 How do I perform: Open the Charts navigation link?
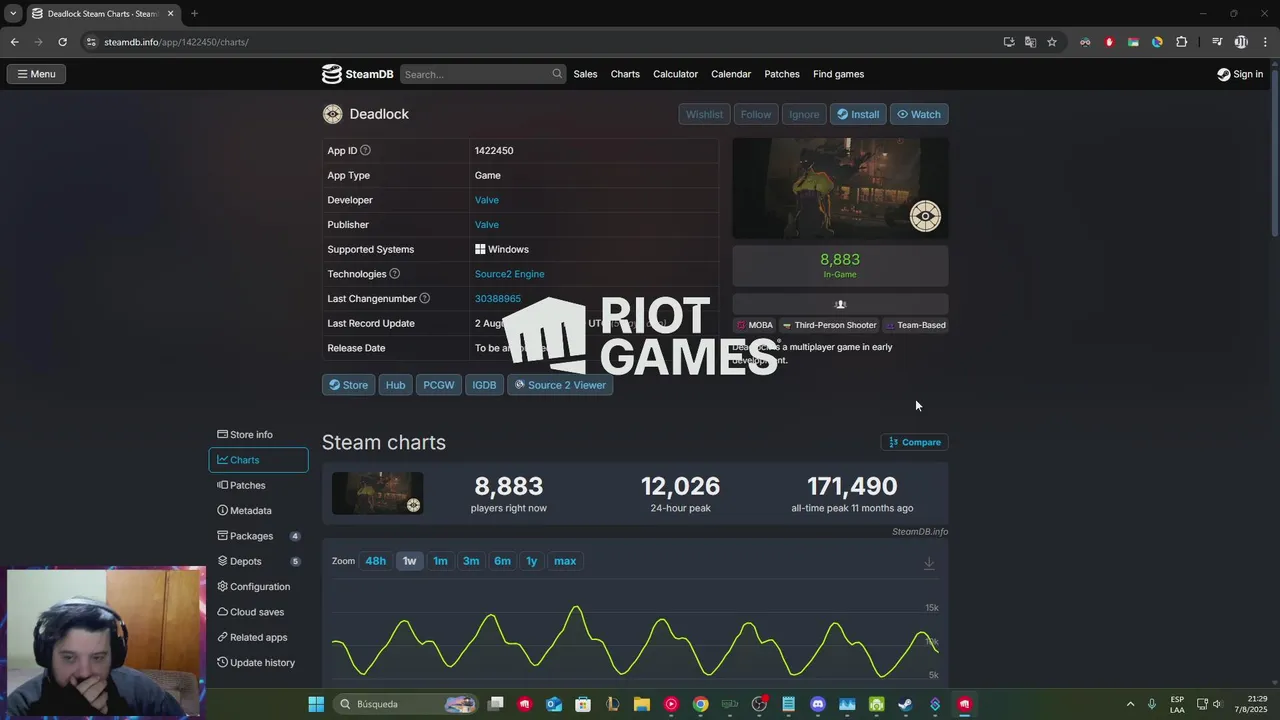625,74
